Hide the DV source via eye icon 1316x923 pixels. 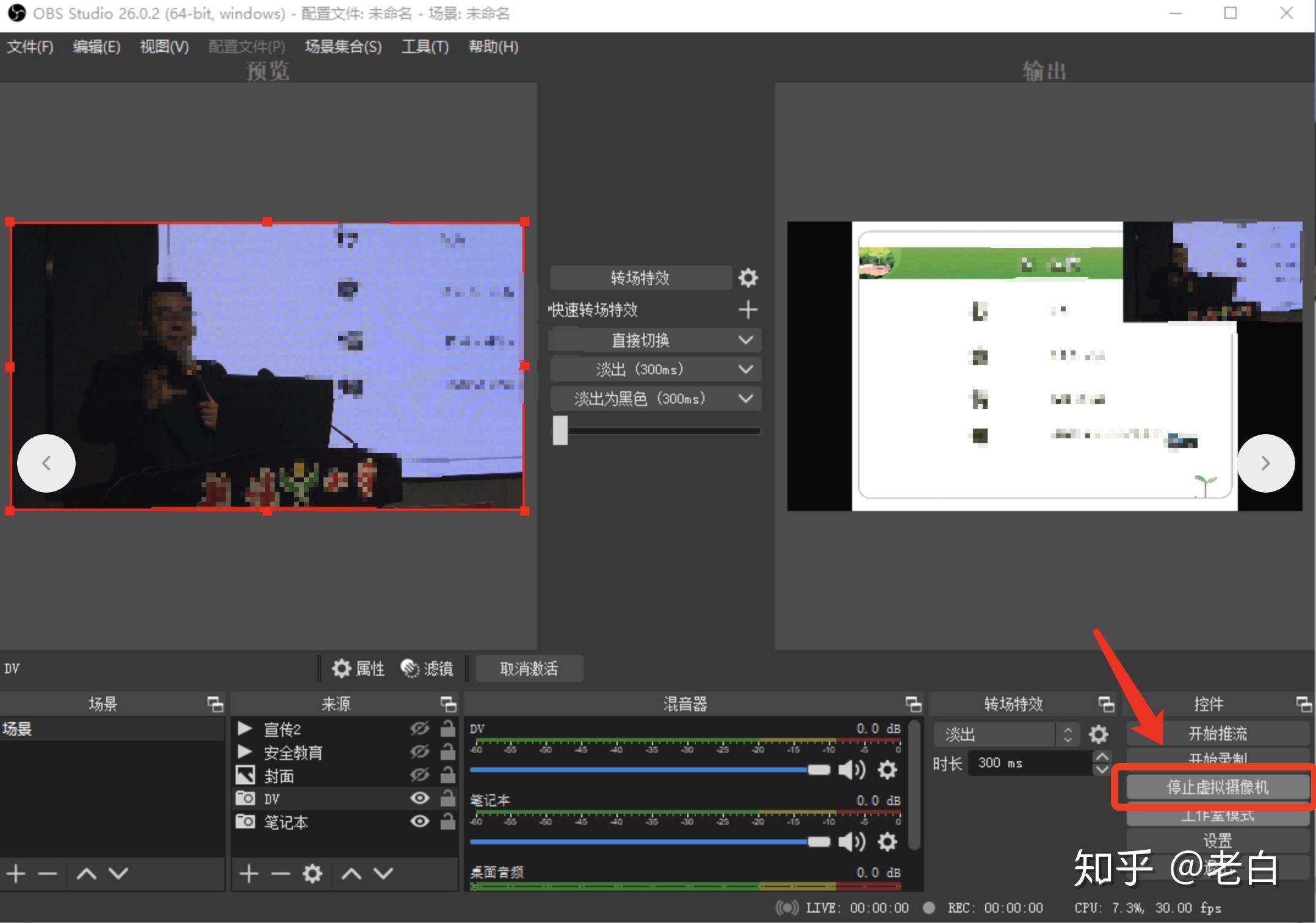click(x=419, y=798)
